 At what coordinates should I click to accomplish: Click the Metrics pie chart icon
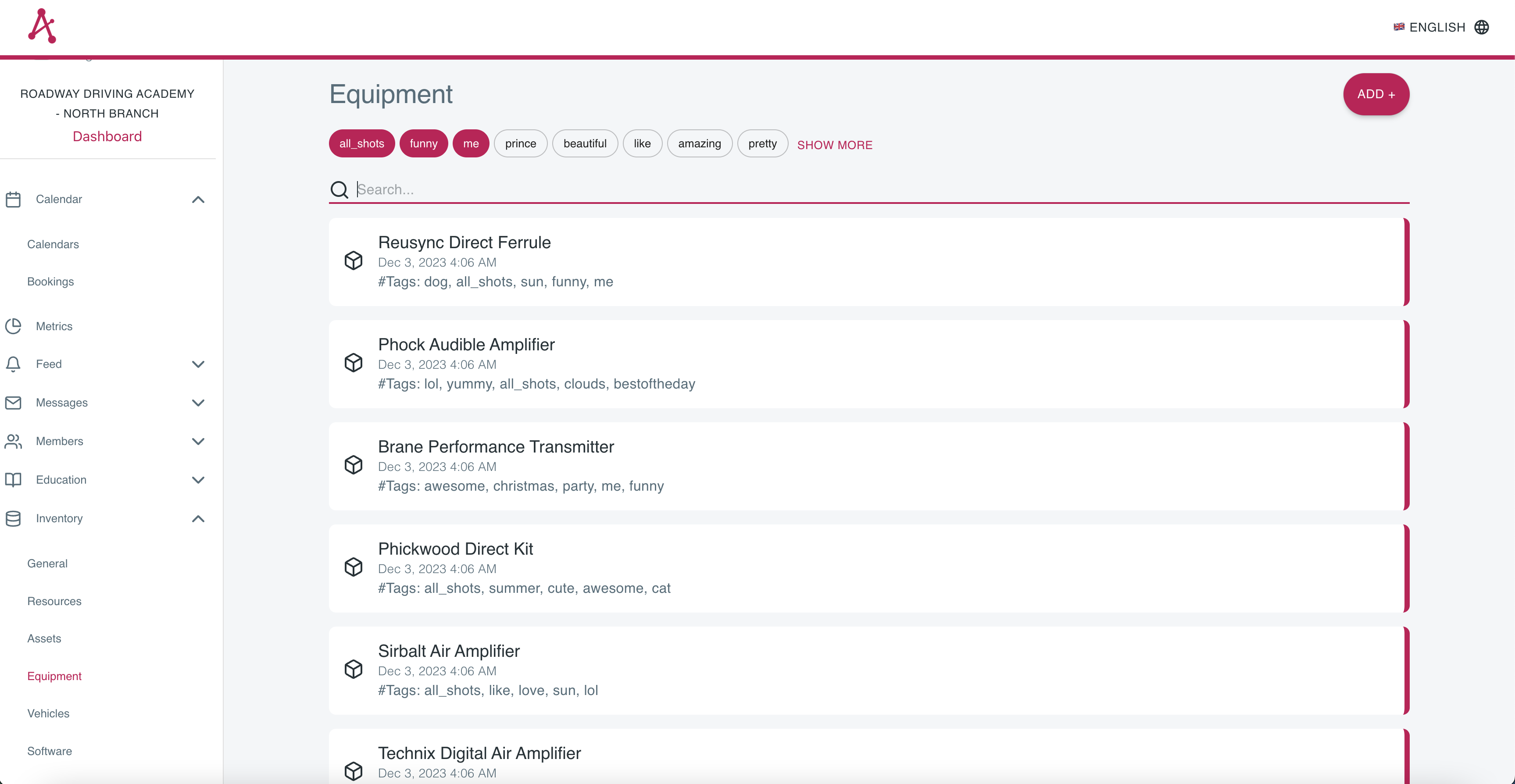pos(13,326)
